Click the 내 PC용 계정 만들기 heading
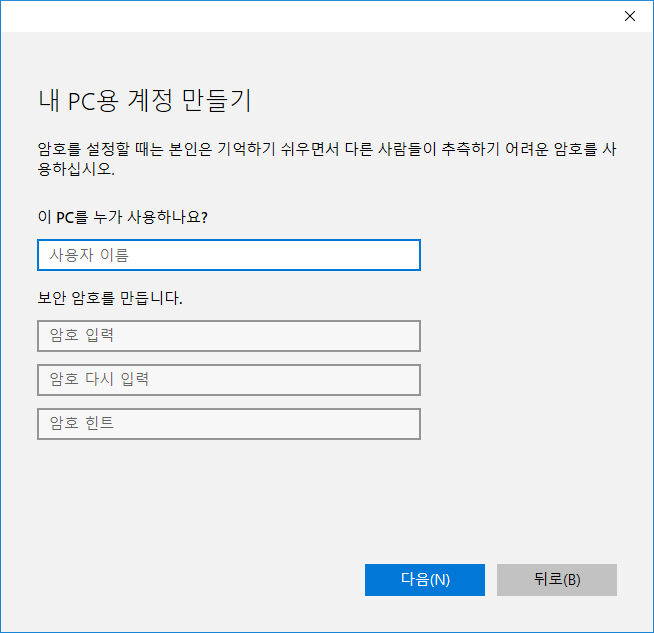 click(143, 101)
